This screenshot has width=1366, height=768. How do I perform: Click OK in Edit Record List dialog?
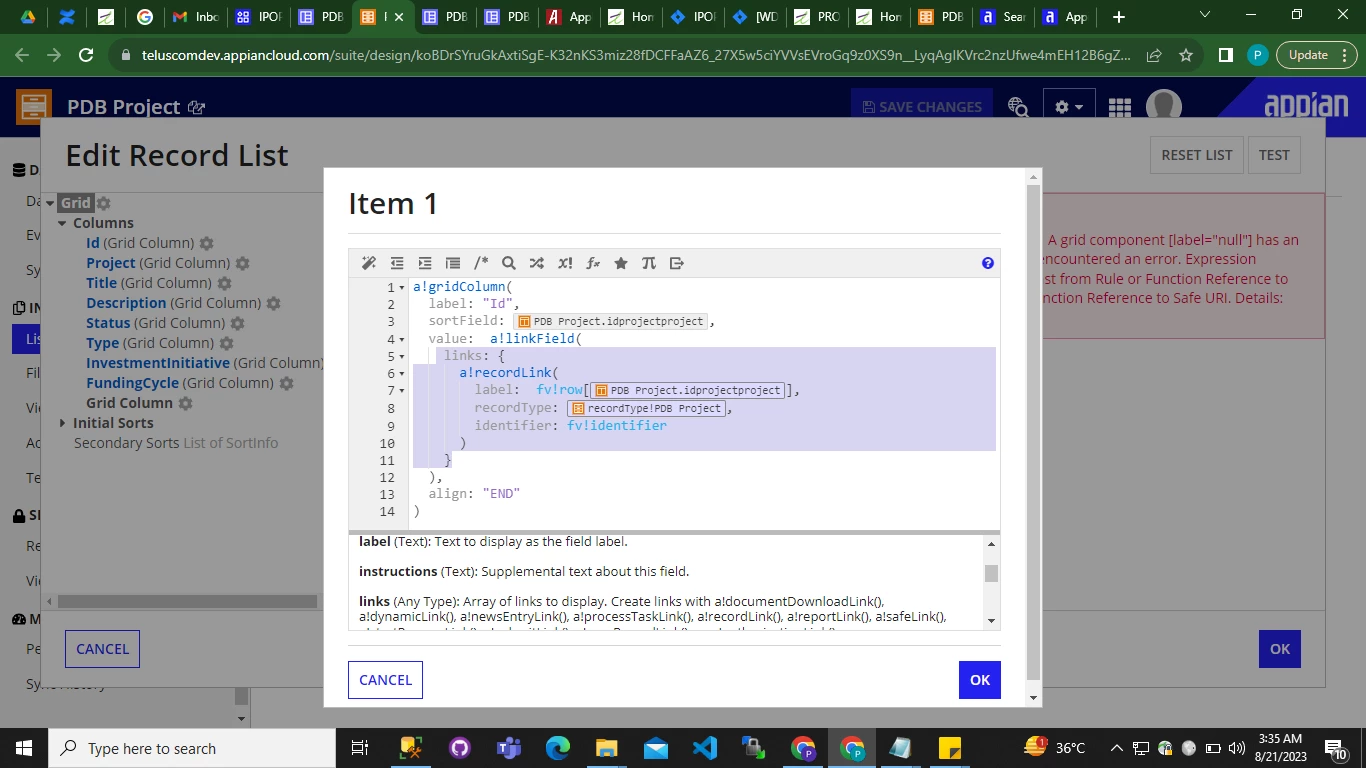[x=1280, y=649]
